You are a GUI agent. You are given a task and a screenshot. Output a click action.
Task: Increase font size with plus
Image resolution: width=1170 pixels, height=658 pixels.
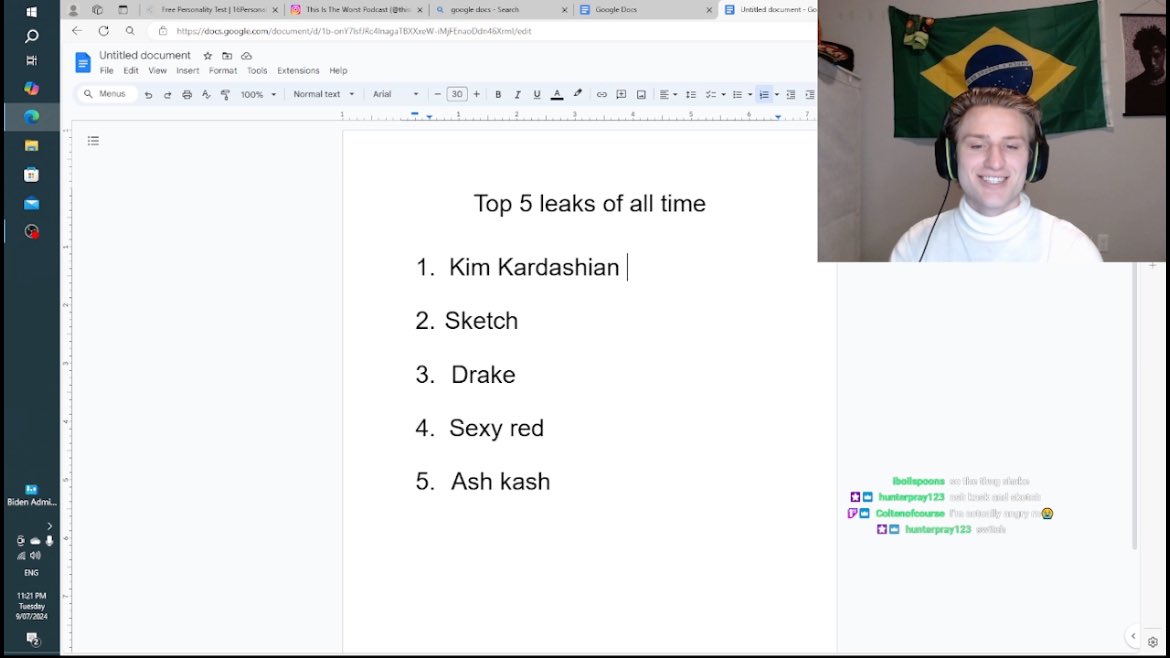point(476,94)
